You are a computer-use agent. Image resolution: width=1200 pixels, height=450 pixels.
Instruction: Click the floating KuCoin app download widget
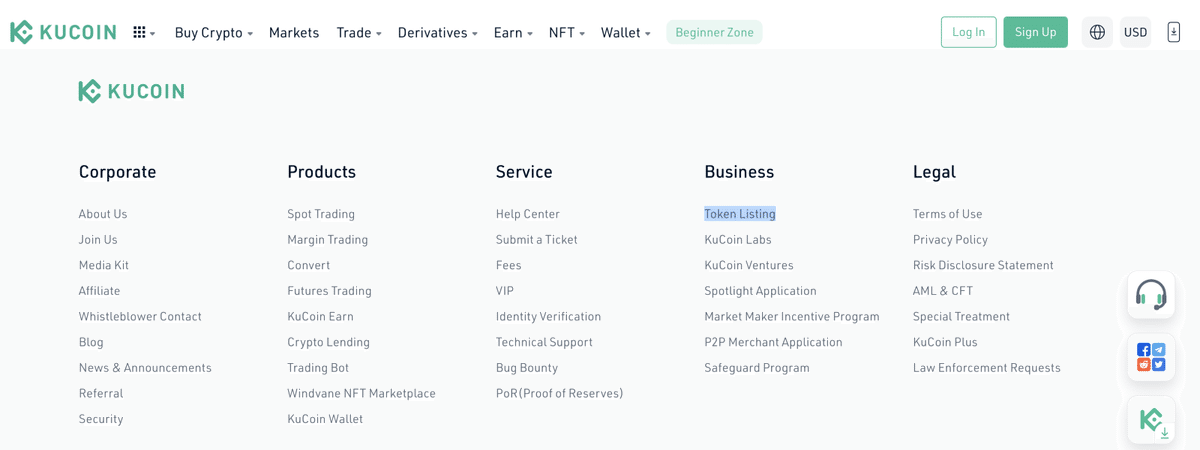coord(1151,420)
